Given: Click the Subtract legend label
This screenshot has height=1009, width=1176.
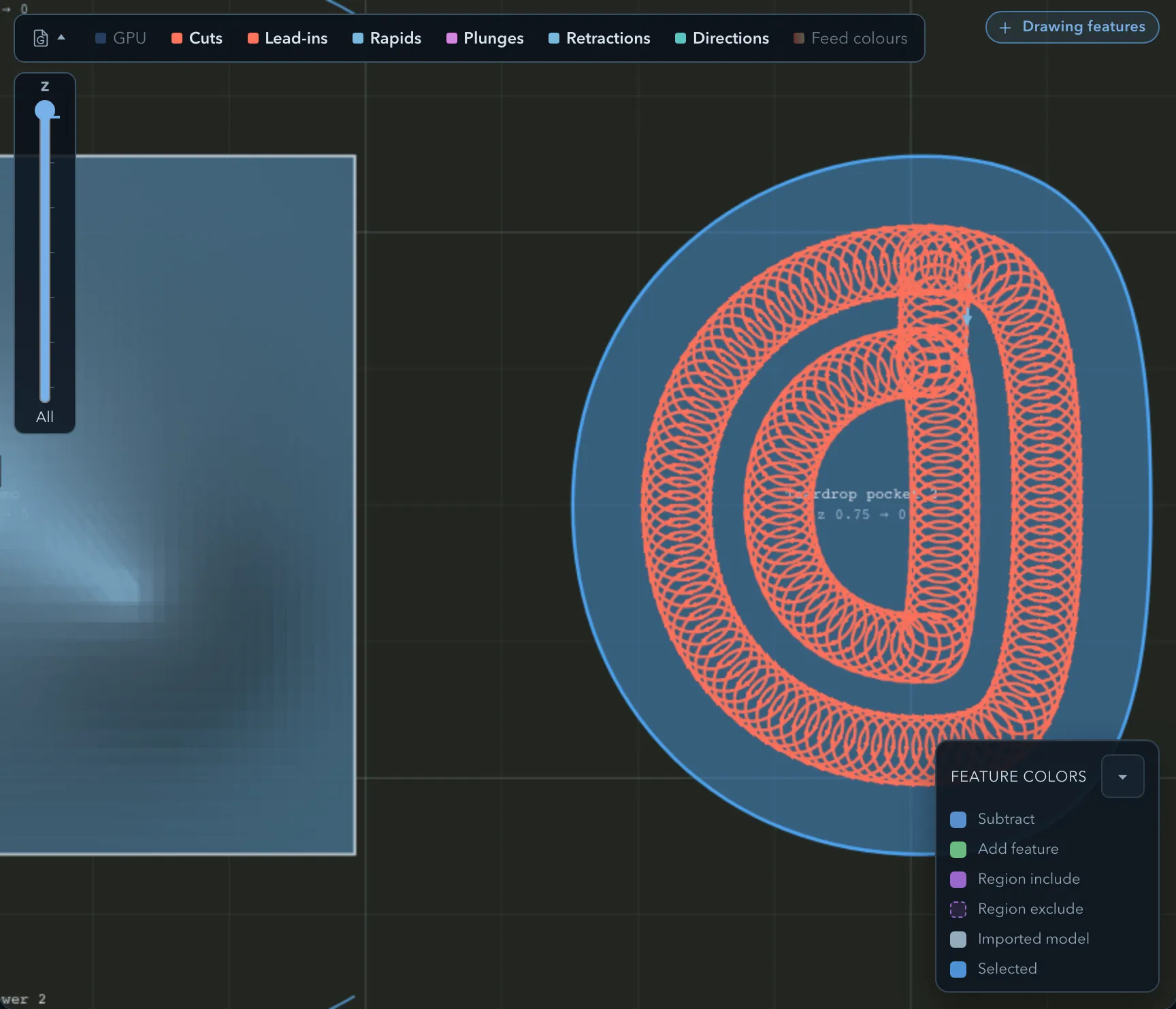Looking at the screenshot, I should tap(1006, 819).
